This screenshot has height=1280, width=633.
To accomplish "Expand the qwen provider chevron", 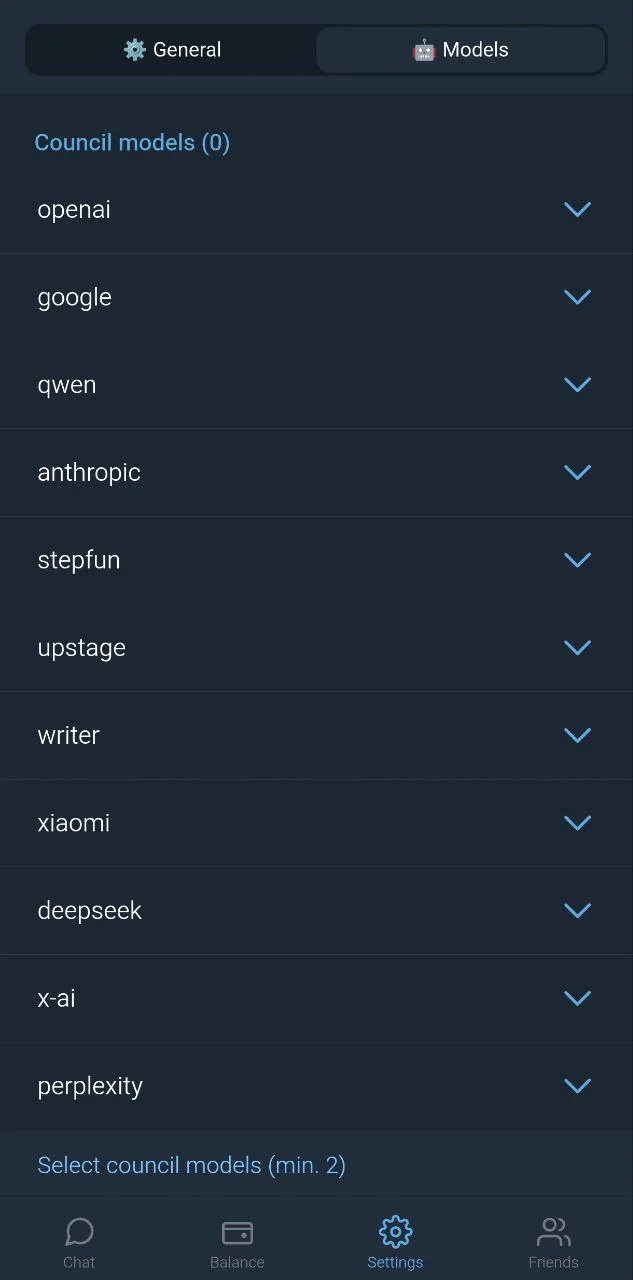I will click(577, 385).
